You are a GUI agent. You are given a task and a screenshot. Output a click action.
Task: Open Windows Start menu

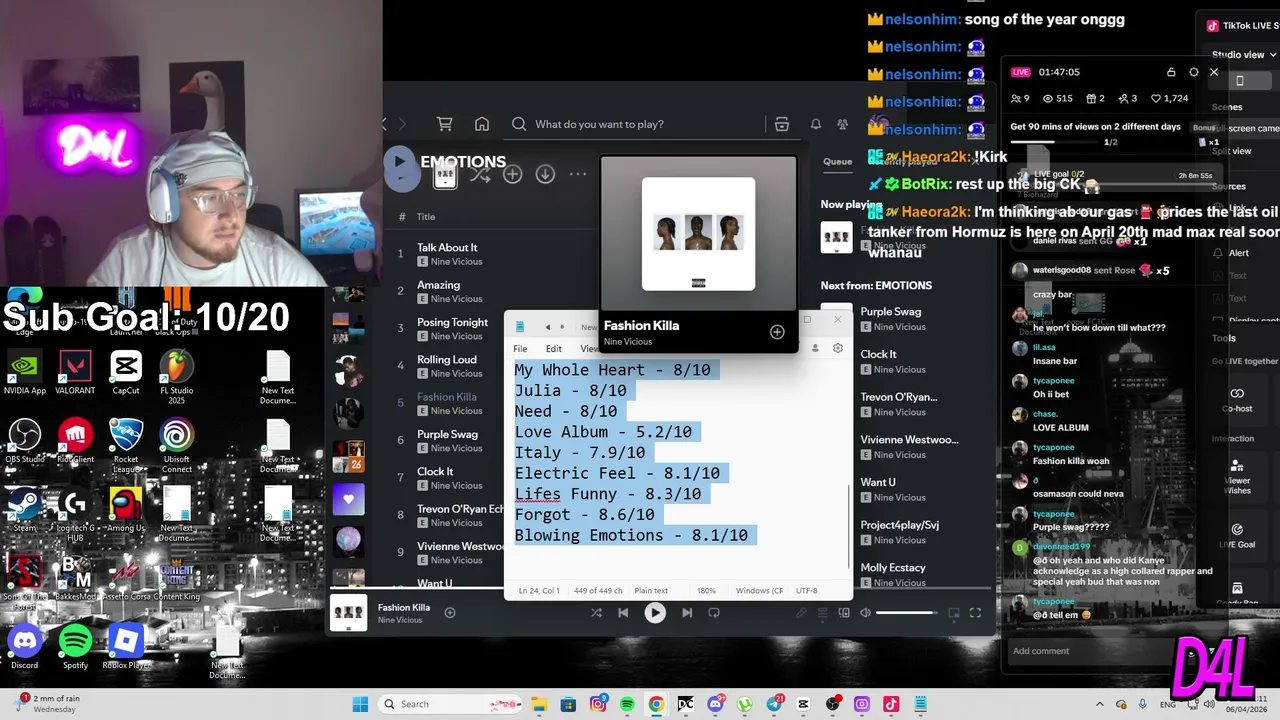(x=360, y=704)
